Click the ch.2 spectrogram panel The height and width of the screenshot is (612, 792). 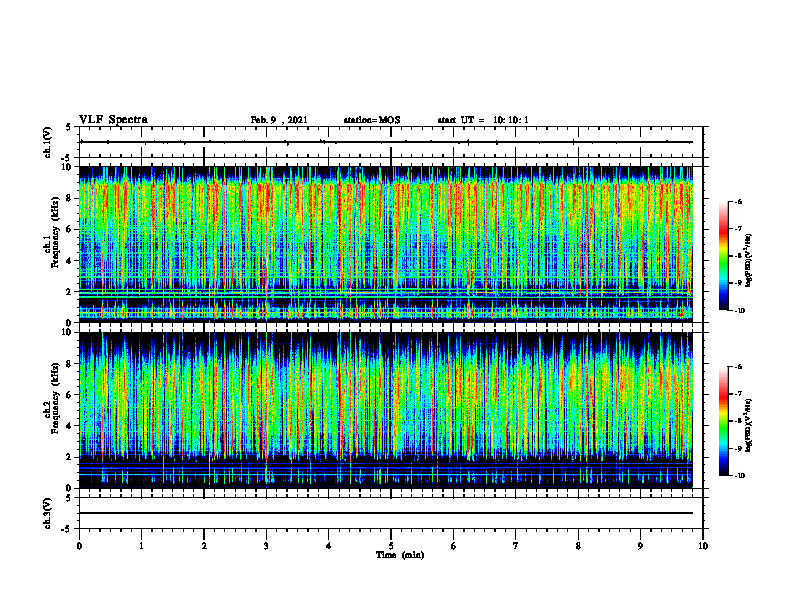click(386, 410)
